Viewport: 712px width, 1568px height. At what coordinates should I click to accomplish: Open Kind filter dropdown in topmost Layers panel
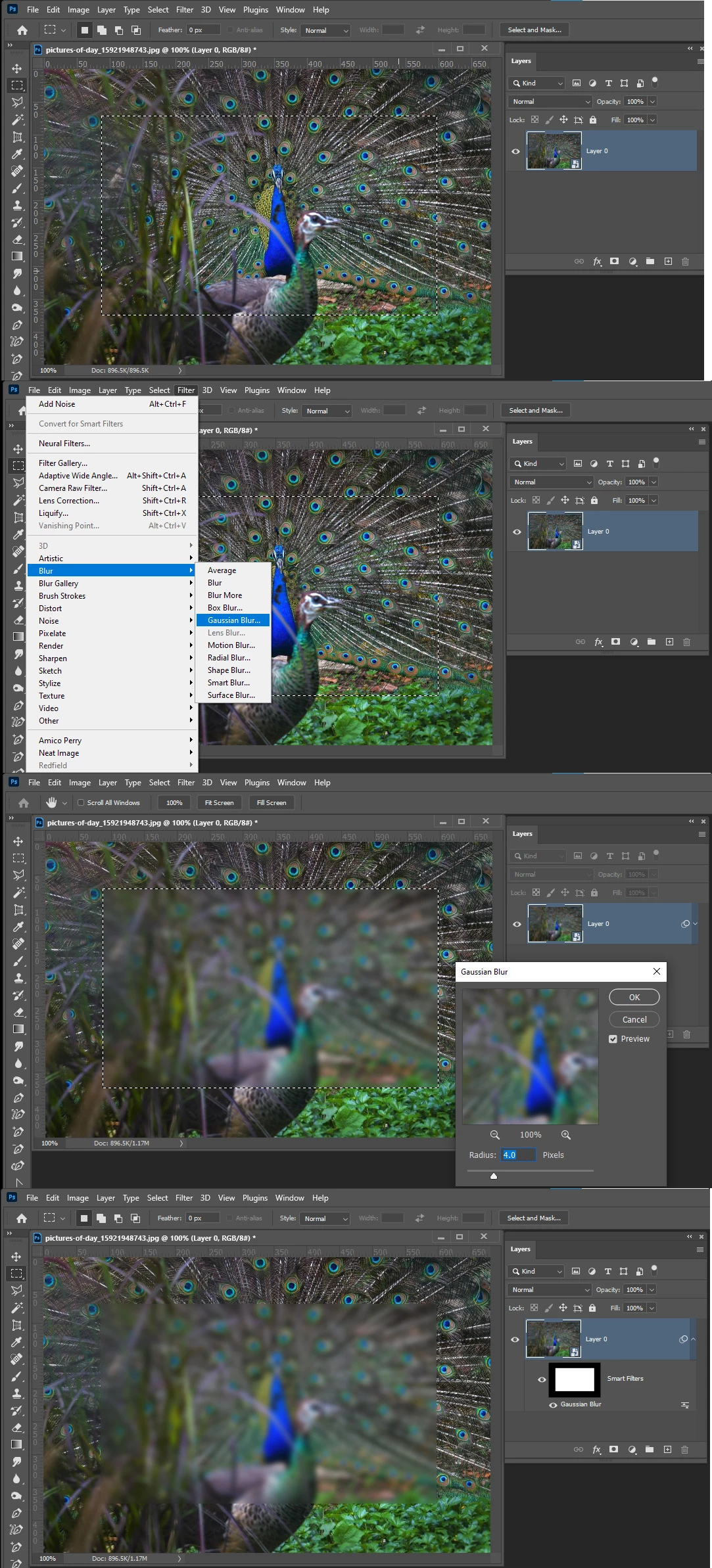[536, 83]
